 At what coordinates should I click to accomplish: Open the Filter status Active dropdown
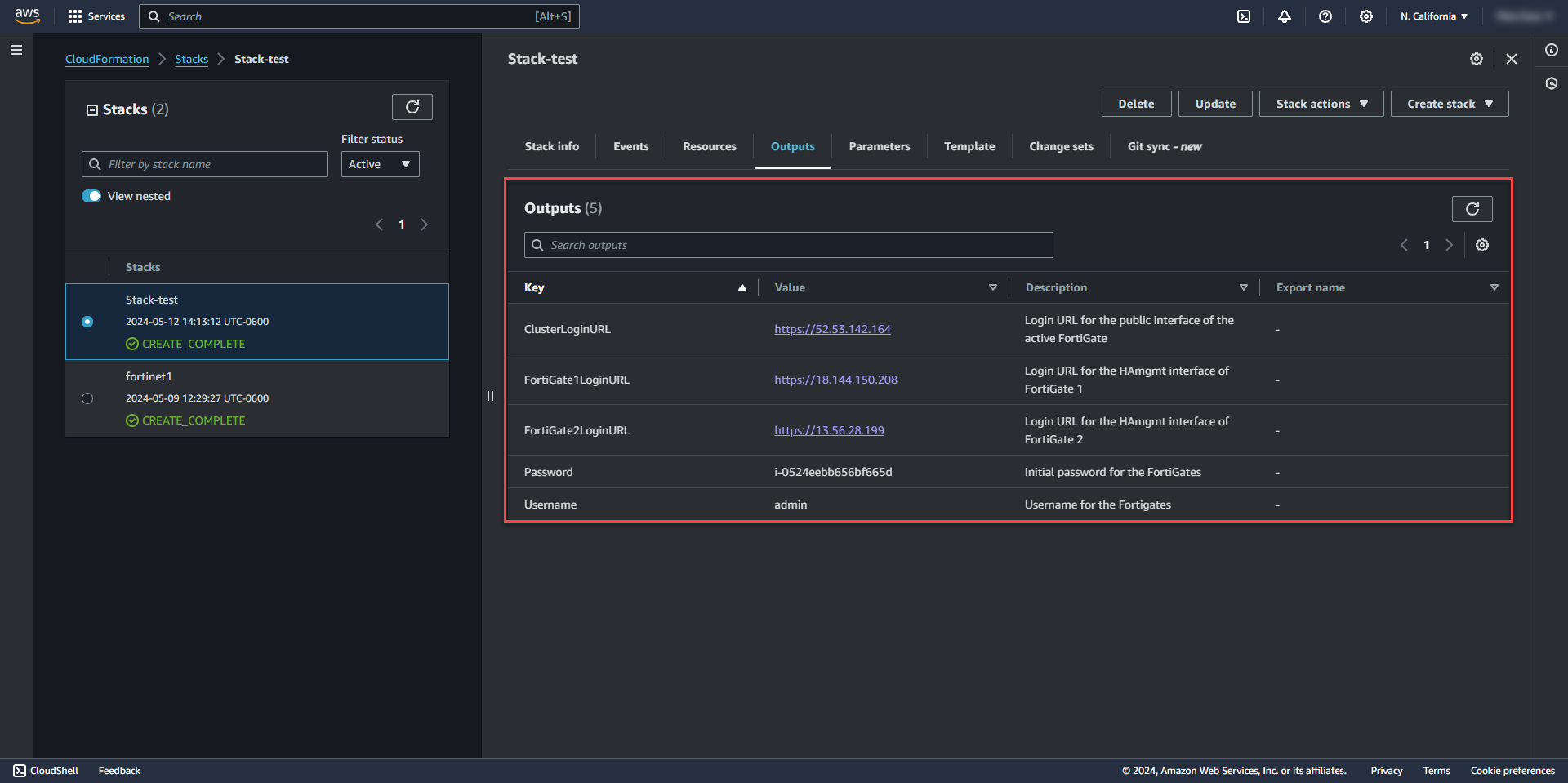(381, 164)
